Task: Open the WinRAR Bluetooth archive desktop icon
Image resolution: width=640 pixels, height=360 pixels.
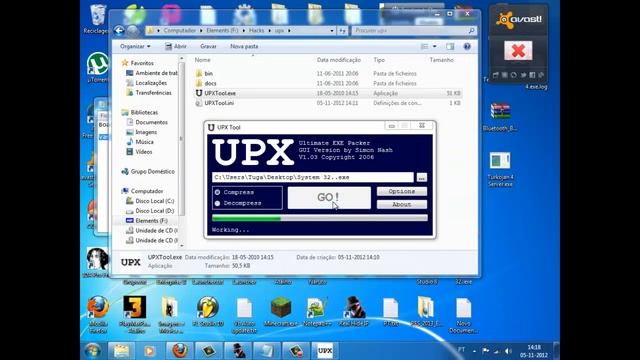Action: point(500,116)
